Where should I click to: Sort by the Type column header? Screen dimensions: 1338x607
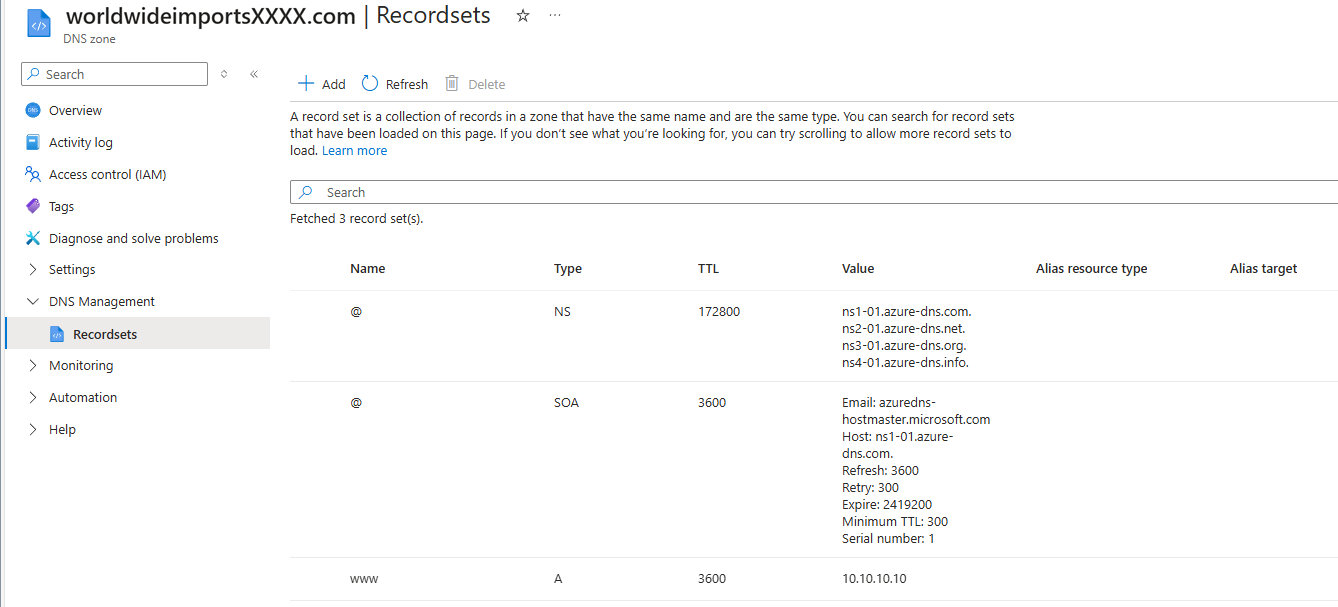(x=568, y=269)
